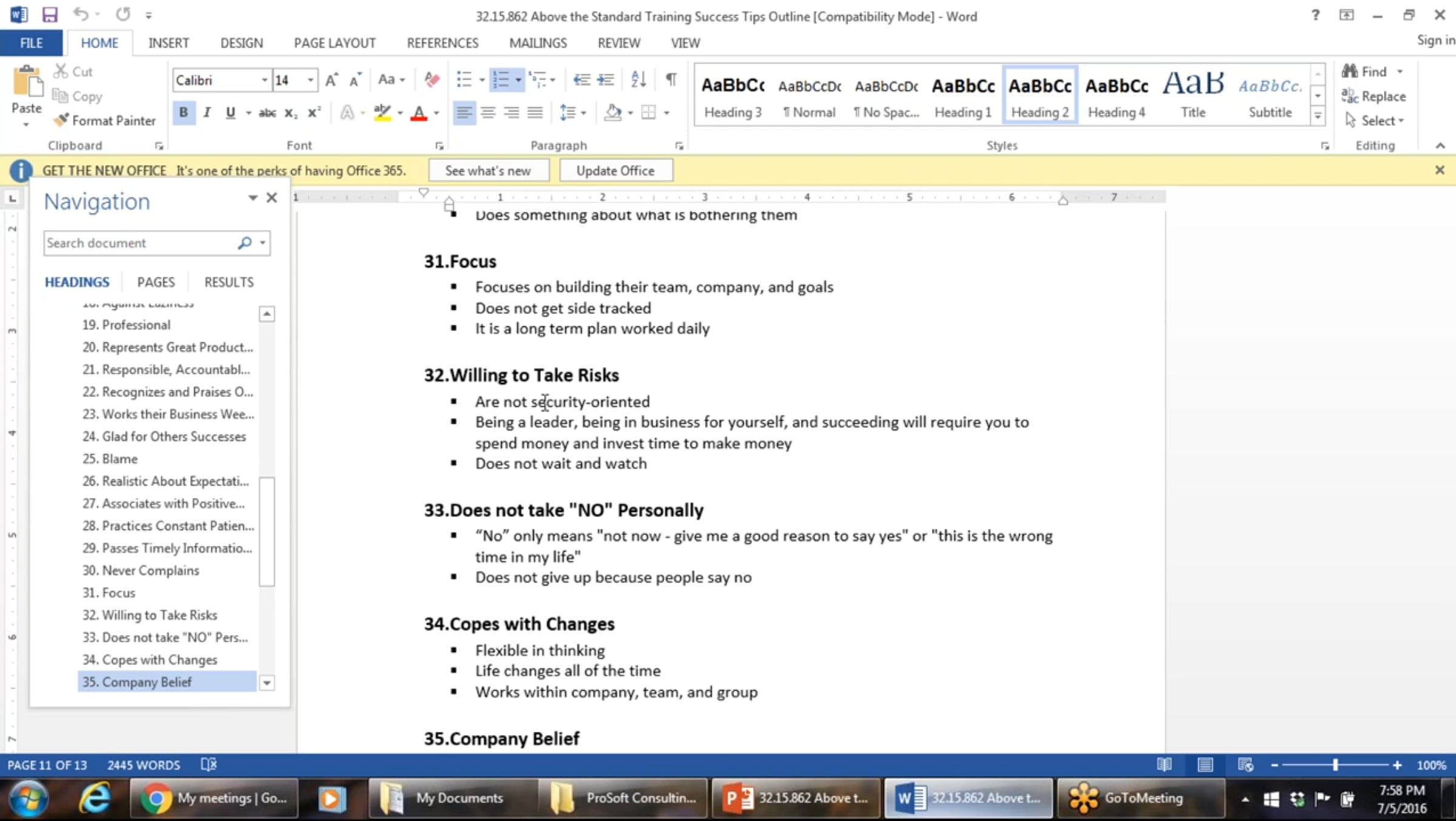Toggle Bold formatting off
The image size is (1456, 821).
[183, 113]
